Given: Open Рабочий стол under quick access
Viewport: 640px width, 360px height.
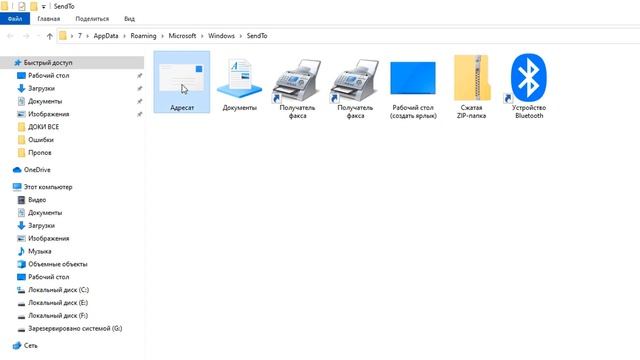Looking at the screenshot, I should 48,76.
